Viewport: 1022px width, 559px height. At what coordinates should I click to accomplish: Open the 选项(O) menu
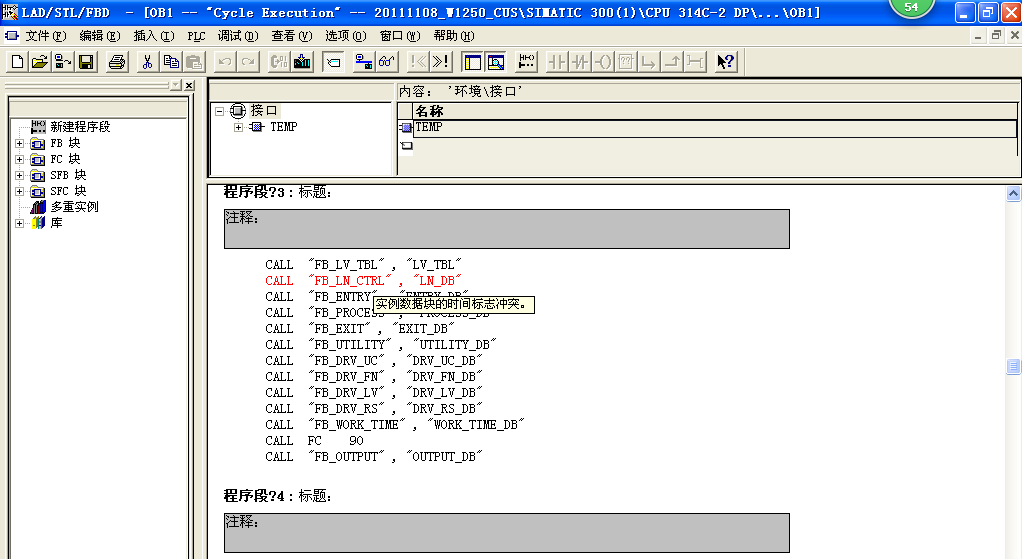[x=345, y=36]
